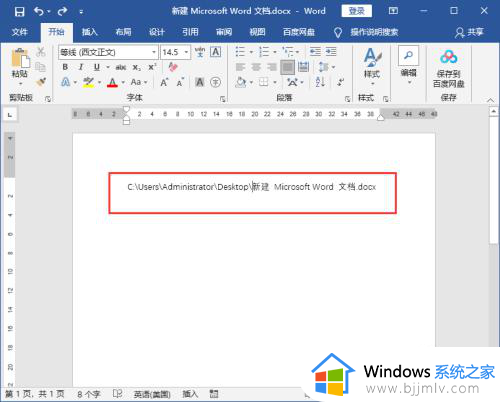The height and width of the screenshot is (402, 500).
Task: Click the 共享 Share button
Action: pyautogui.click(x=469, y=32)
